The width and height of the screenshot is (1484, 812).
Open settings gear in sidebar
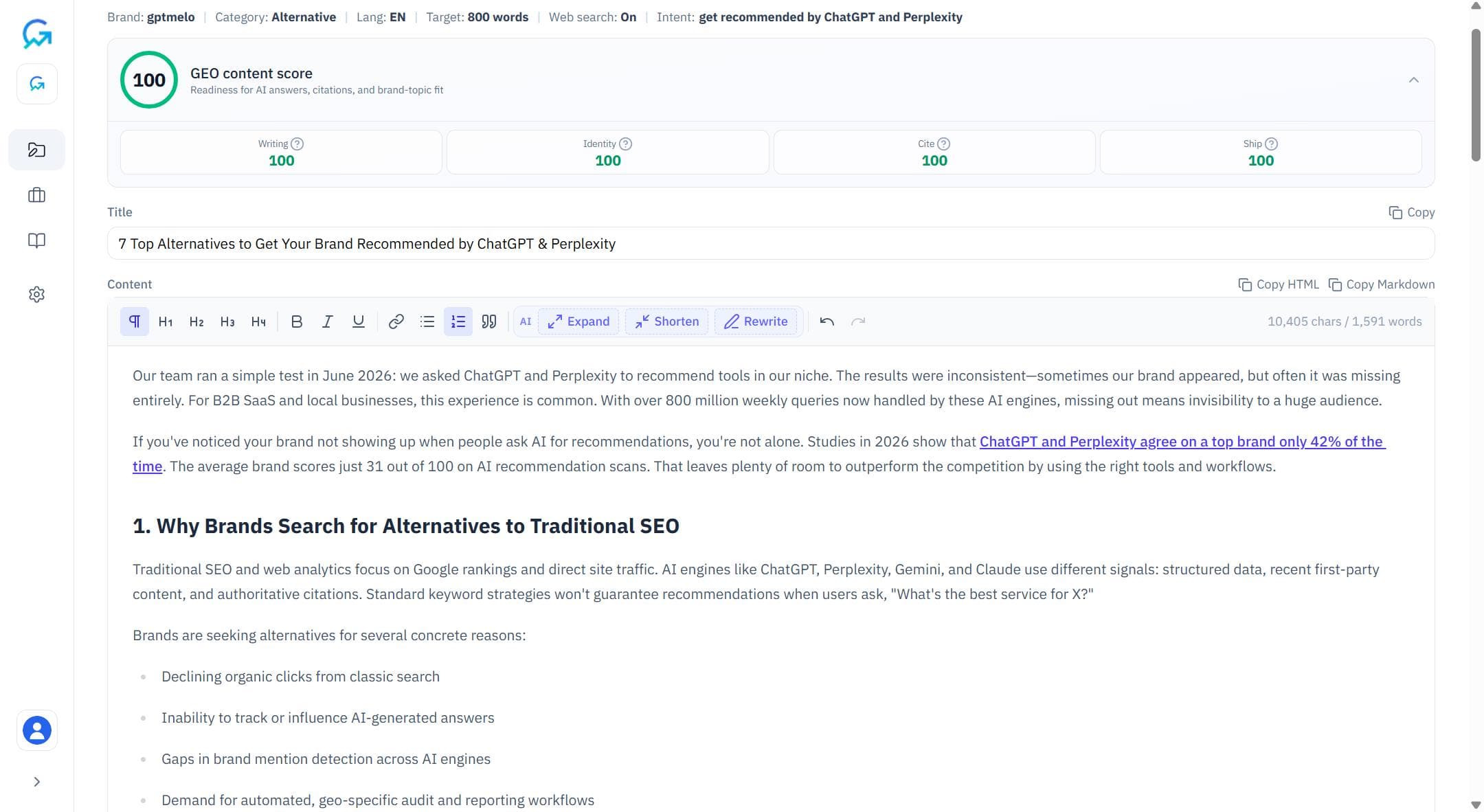click(x=37, y=294)
